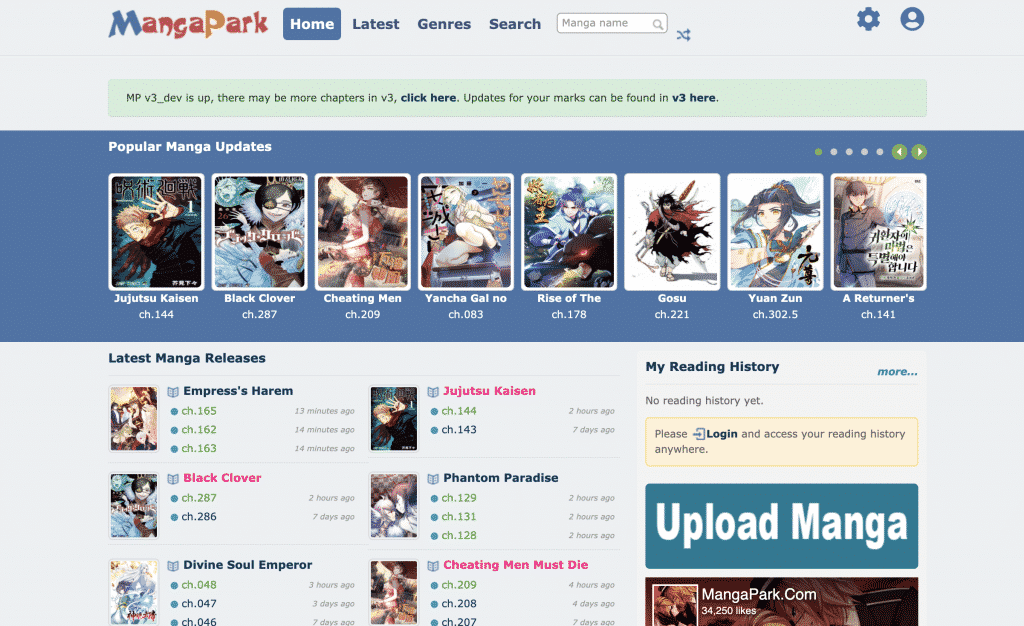Open the Genres menu

tap(444, 23)
